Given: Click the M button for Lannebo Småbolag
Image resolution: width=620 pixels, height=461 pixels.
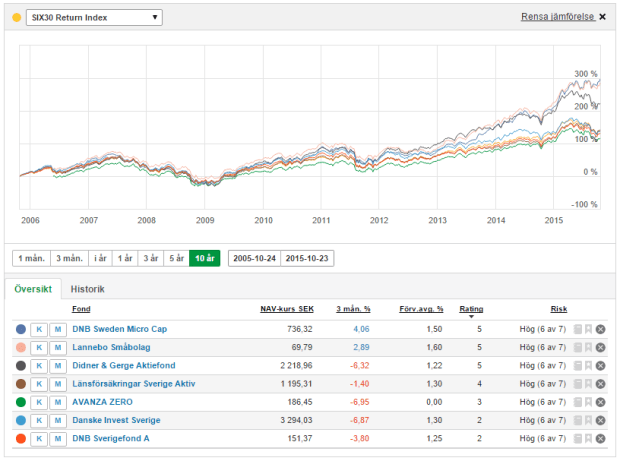Looking at the screenshot, I should (58, 346).
